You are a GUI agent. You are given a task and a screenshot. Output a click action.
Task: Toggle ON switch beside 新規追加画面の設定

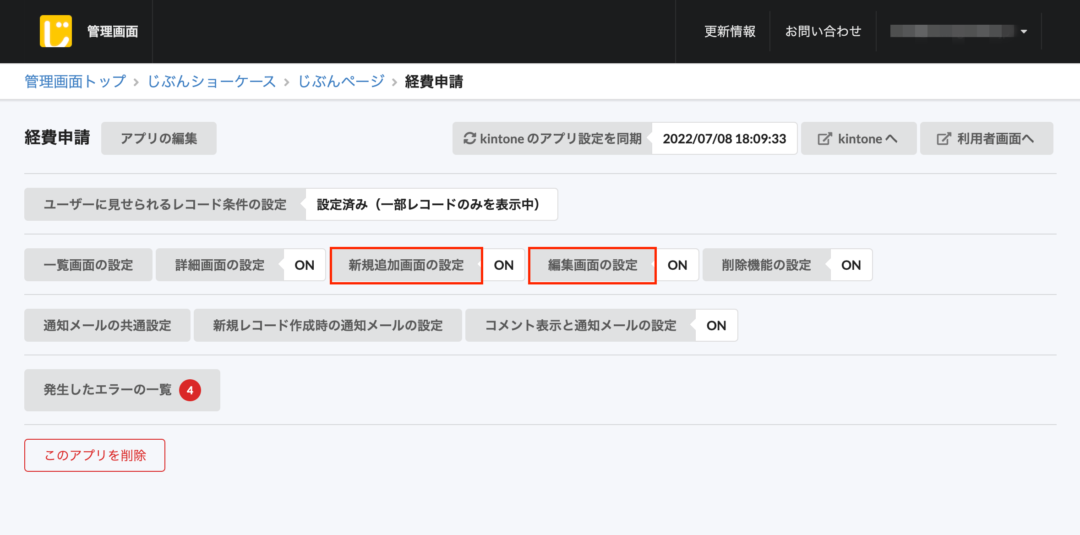click(504, 265)
